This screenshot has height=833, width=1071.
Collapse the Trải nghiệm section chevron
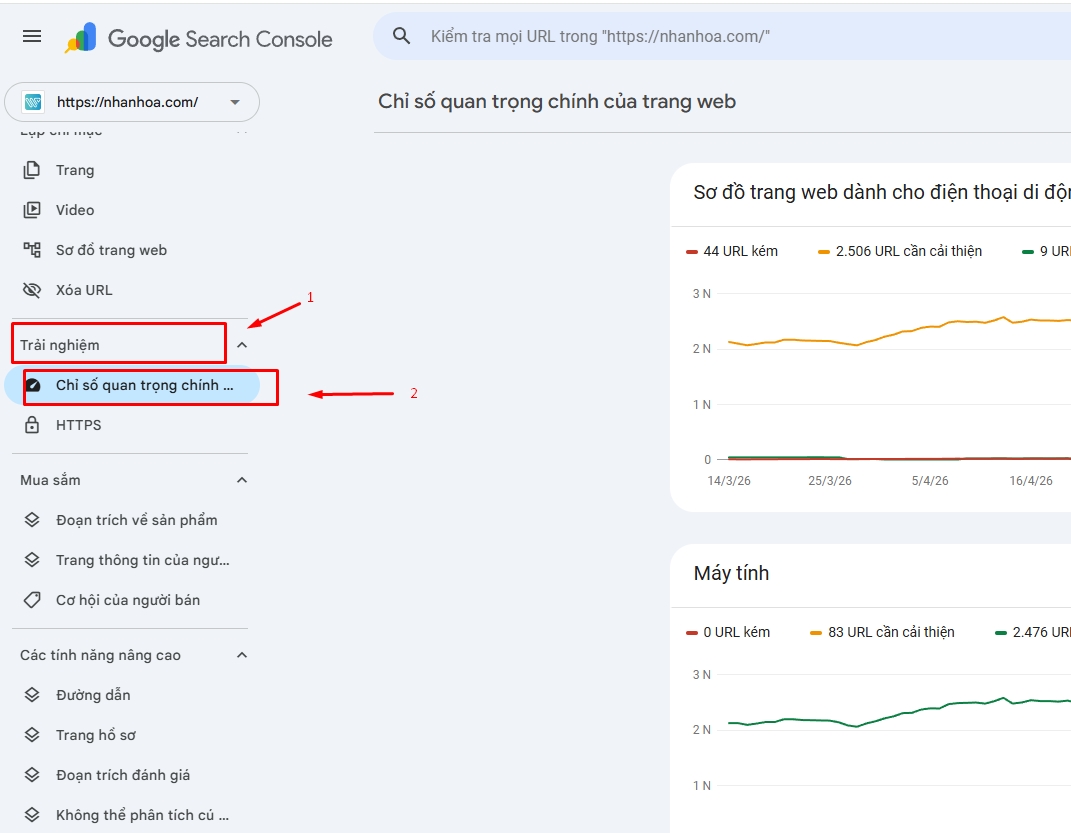click(x=242, y=345)
